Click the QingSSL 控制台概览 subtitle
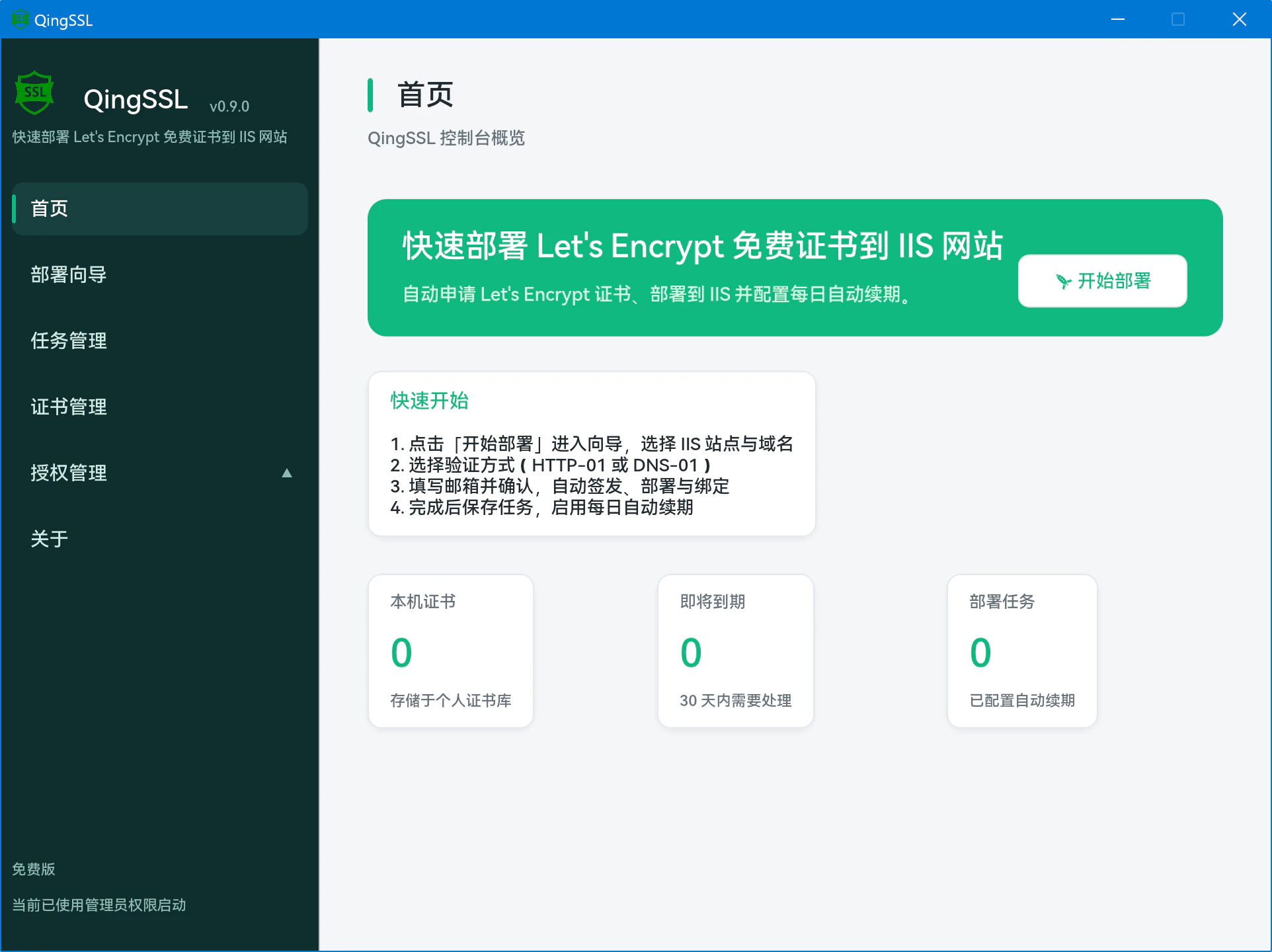The width and height of the screenshot is (1272, 952). 446,138
